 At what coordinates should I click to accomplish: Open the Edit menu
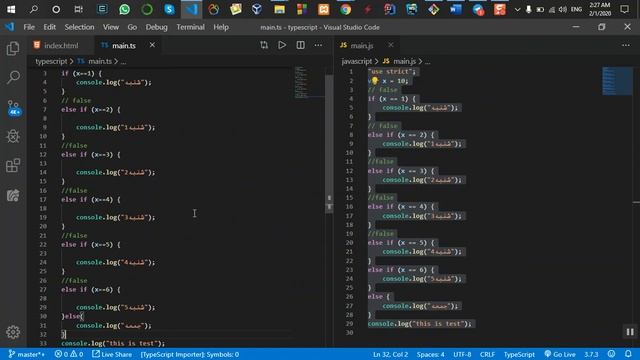[x=49, y=27]
